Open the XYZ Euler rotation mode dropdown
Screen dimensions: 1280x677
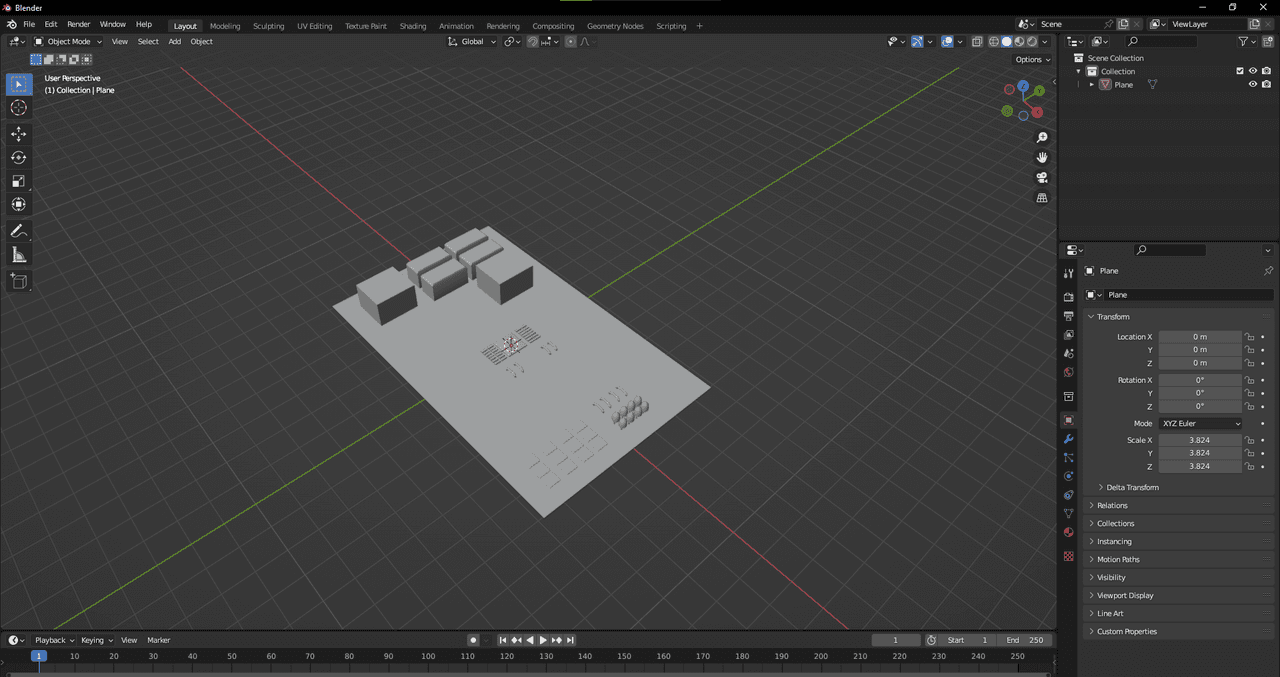point(1200,424)
